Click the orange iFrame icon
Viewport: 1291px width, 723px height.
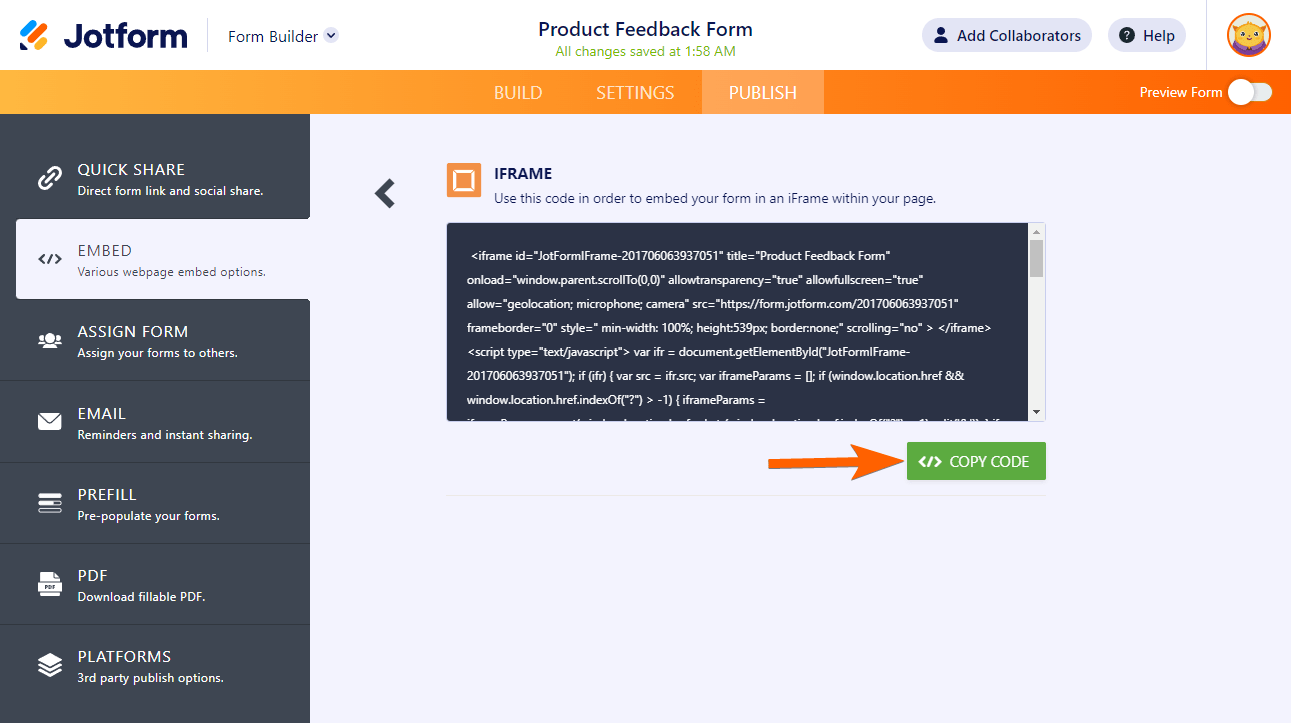[x=464, y=180]
